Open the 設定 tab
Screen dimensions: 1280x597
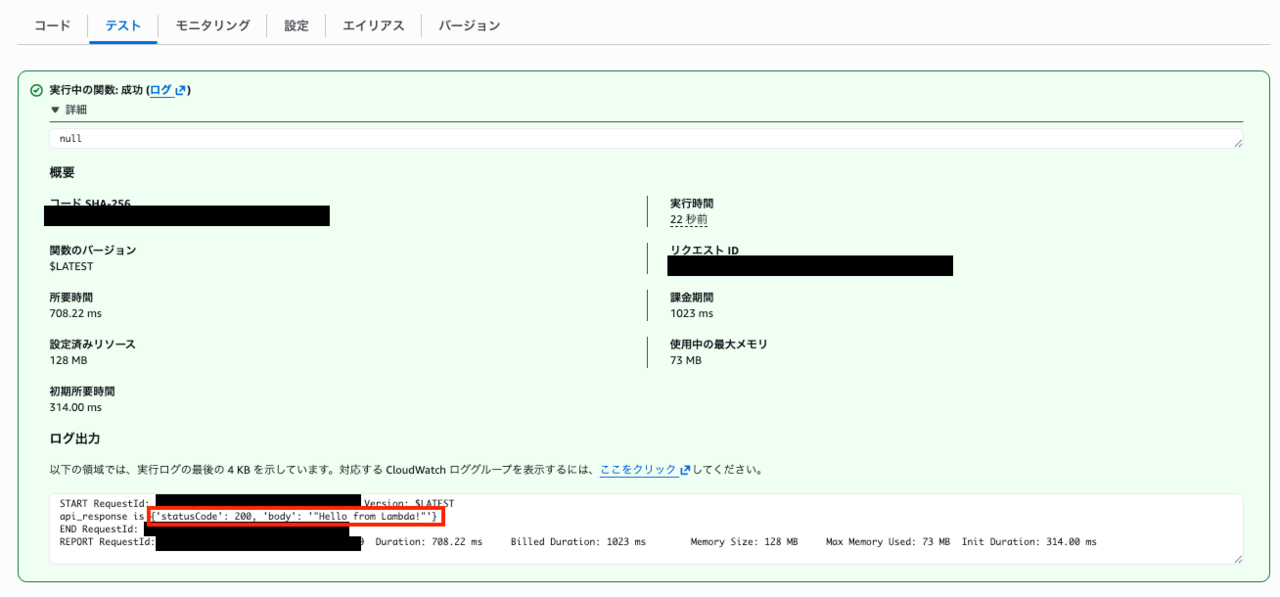(x=296, y=26)
